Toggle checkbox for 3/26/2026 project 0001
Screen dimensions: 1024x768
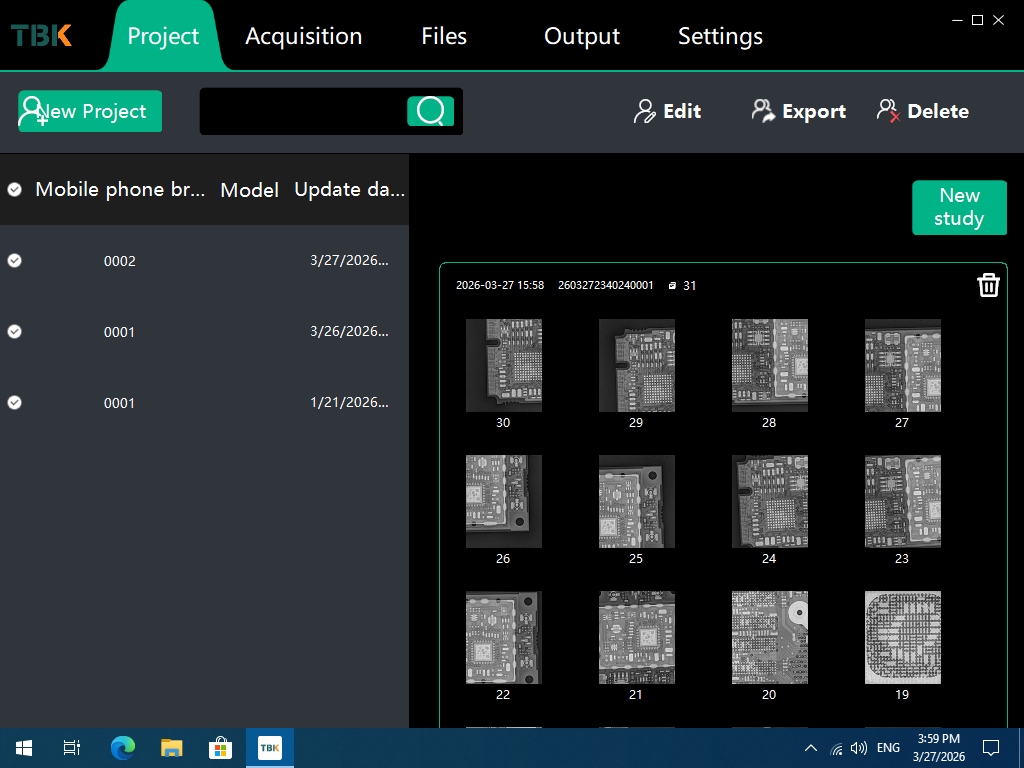(x=15, y=331)
